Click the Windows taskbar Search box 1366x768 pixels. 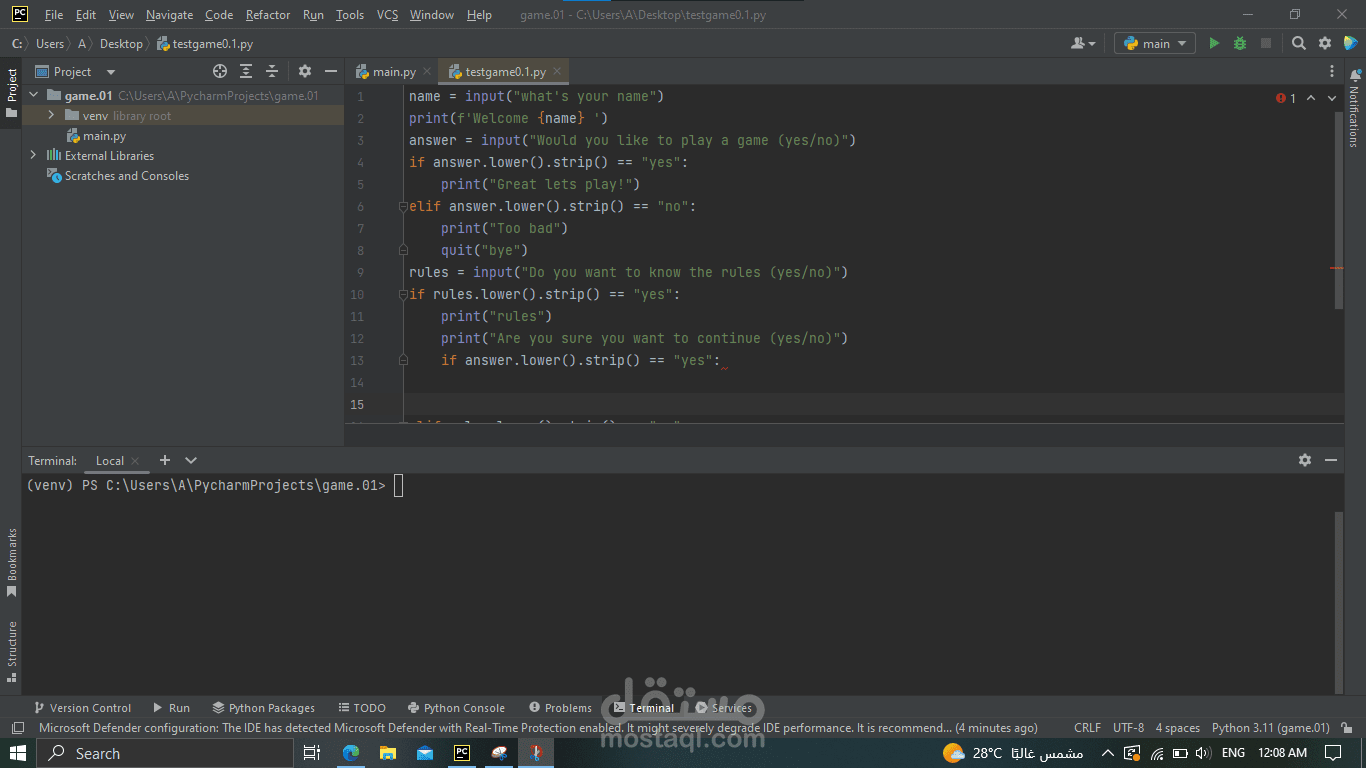tap(165, 753)
